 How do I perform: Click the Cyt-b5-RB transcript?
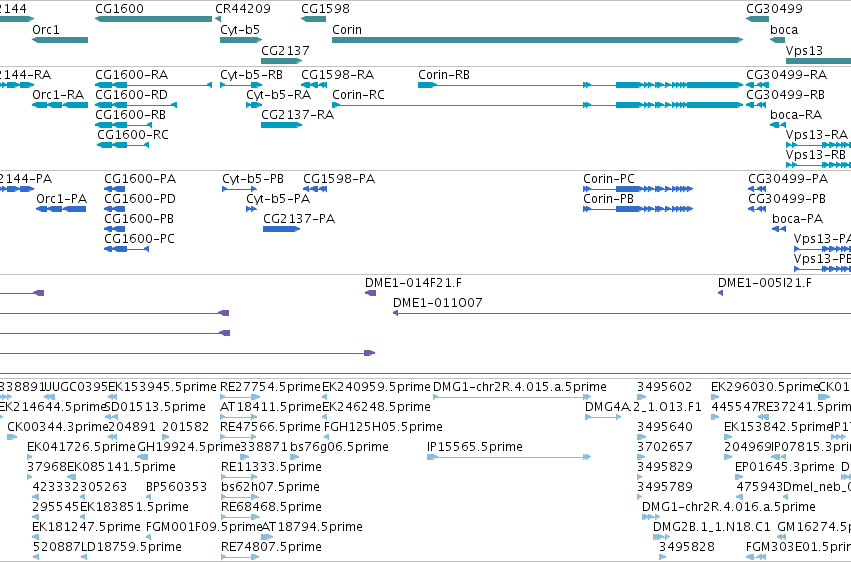[x=239, y=85]
